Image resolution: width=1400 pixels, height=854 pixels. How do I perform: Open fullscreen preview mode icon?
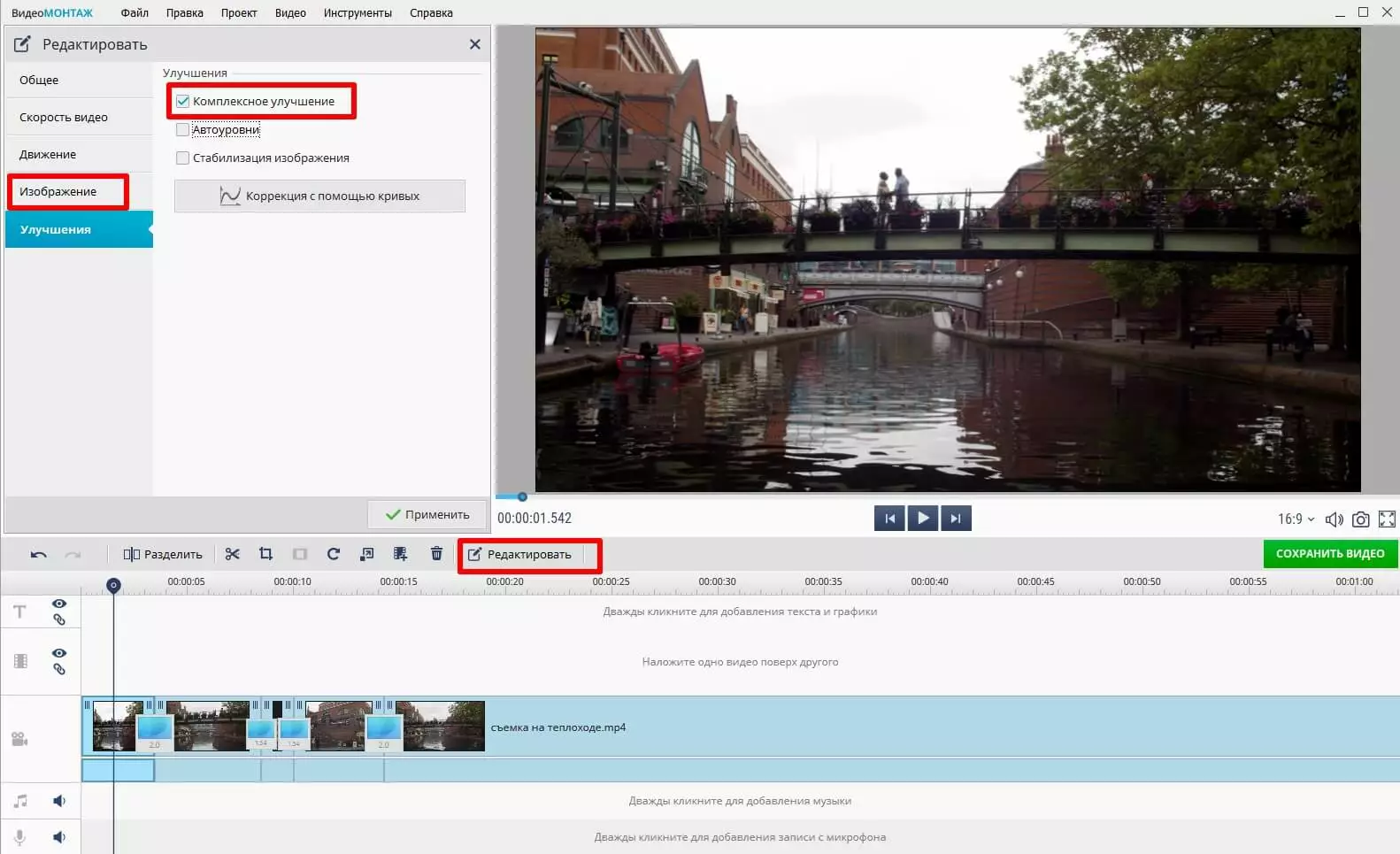click(1387, 519)
